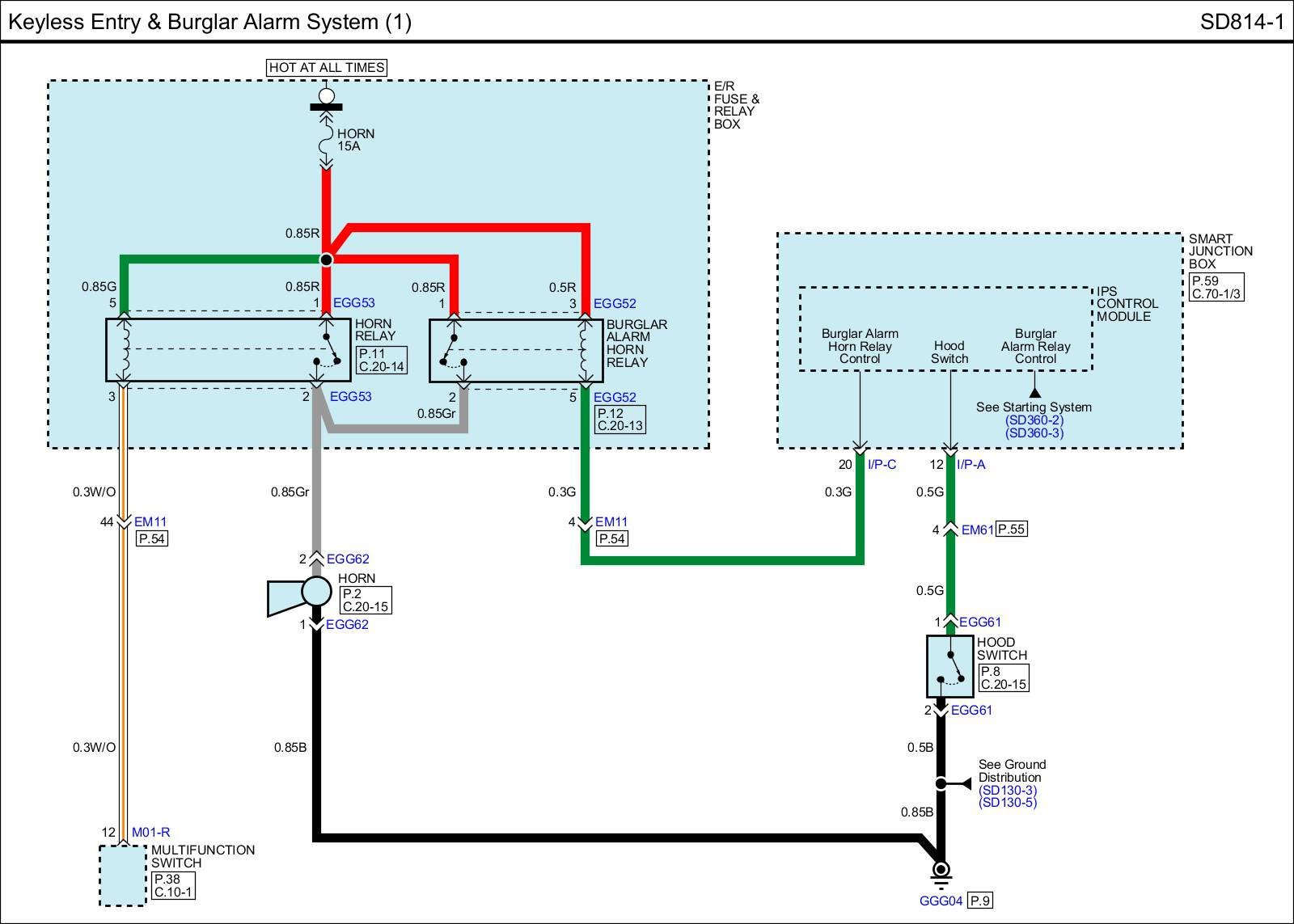The image size is (1294, 924).
Task: Follow the SD130-3 ground distribution link
Action: click(x=1007, y=791)
